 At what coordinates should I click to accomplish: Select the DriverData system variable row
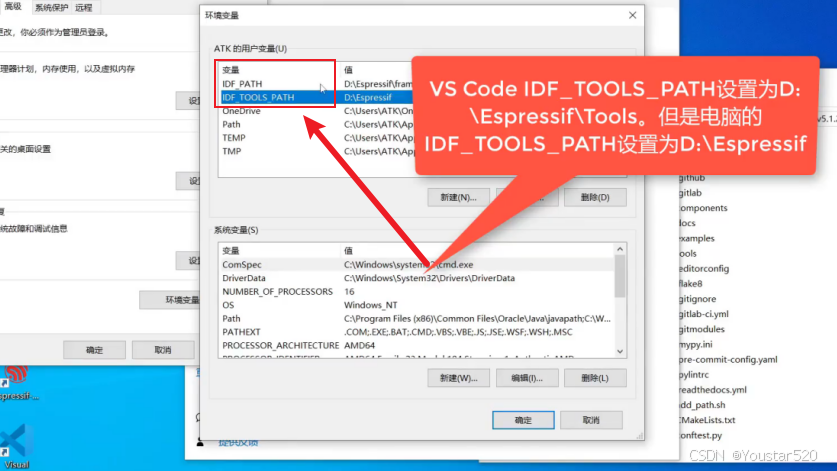coord(416,278)
